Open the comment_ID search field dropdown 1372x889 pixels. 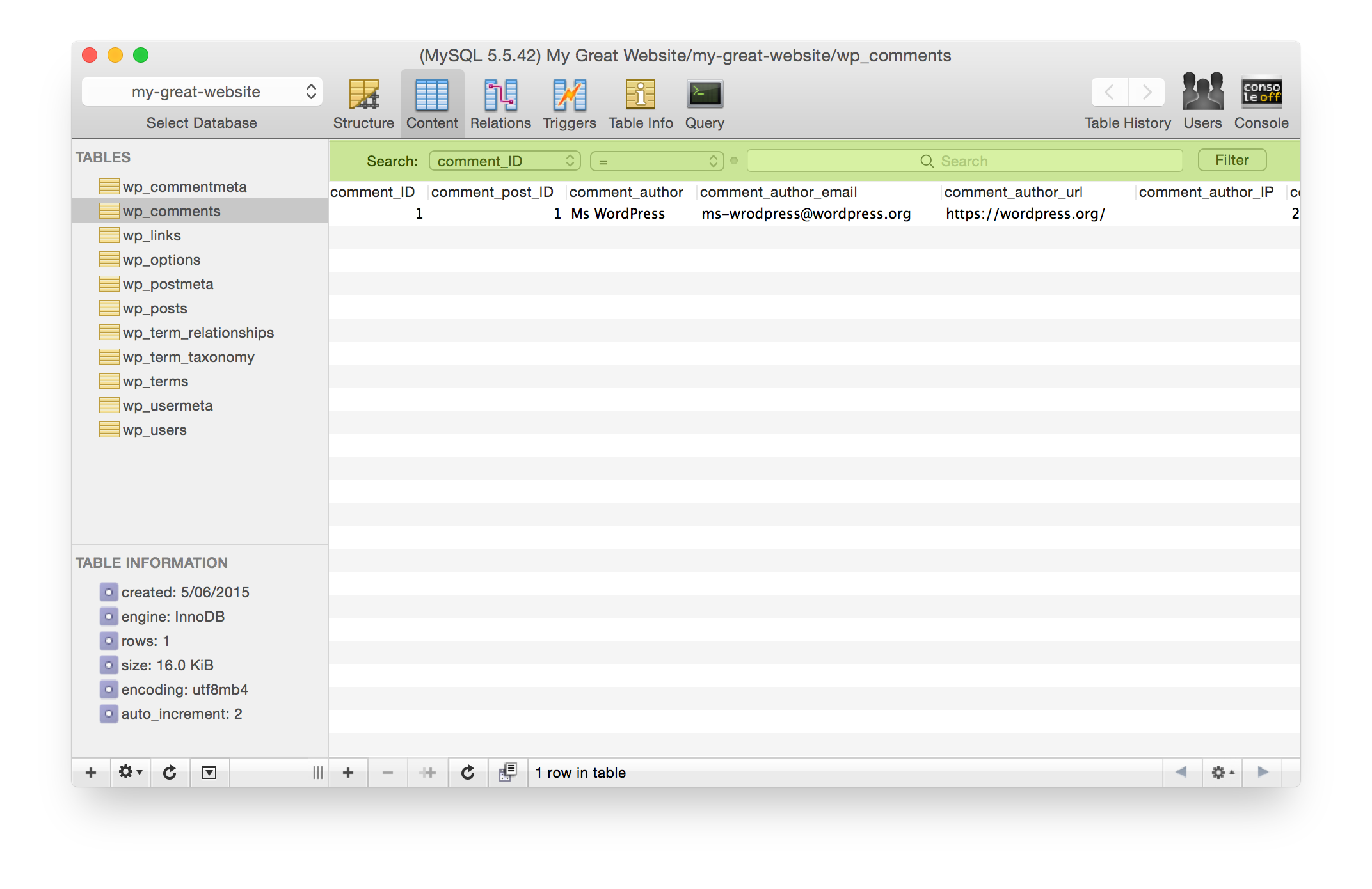504,161
